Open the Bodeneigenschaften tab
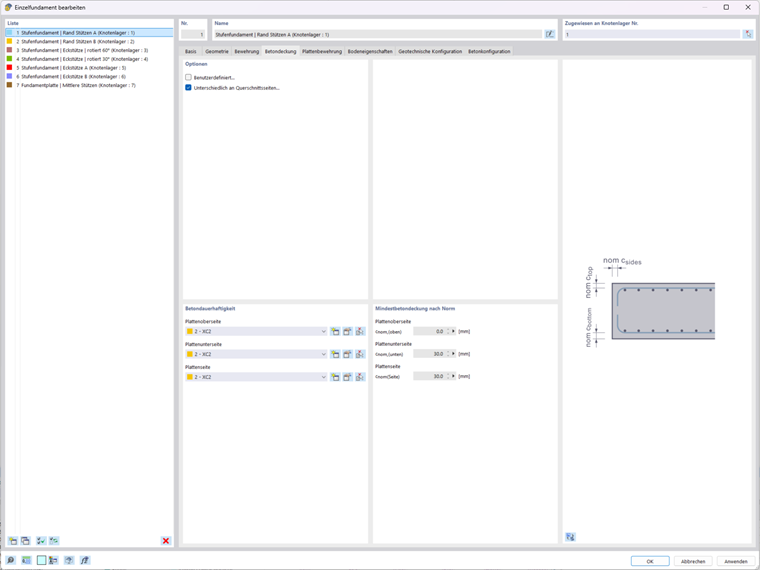This screenshot has height=570, width=760. (370, 51)
